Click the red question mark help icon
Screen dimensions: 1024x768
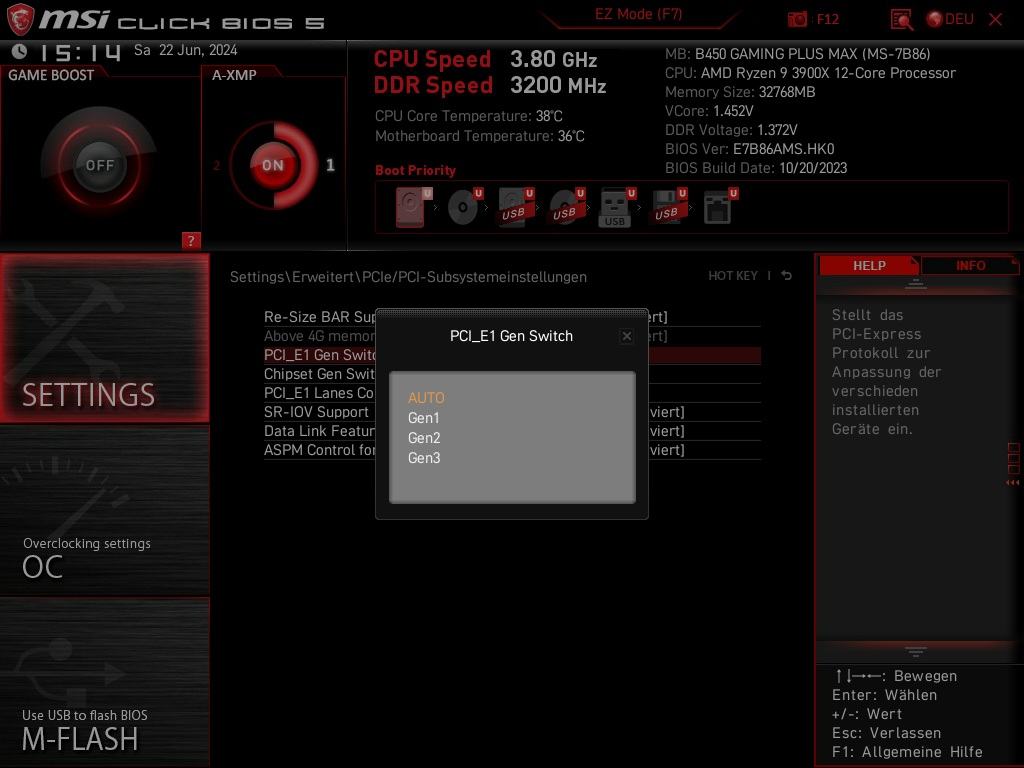click(x=191, y=240)
